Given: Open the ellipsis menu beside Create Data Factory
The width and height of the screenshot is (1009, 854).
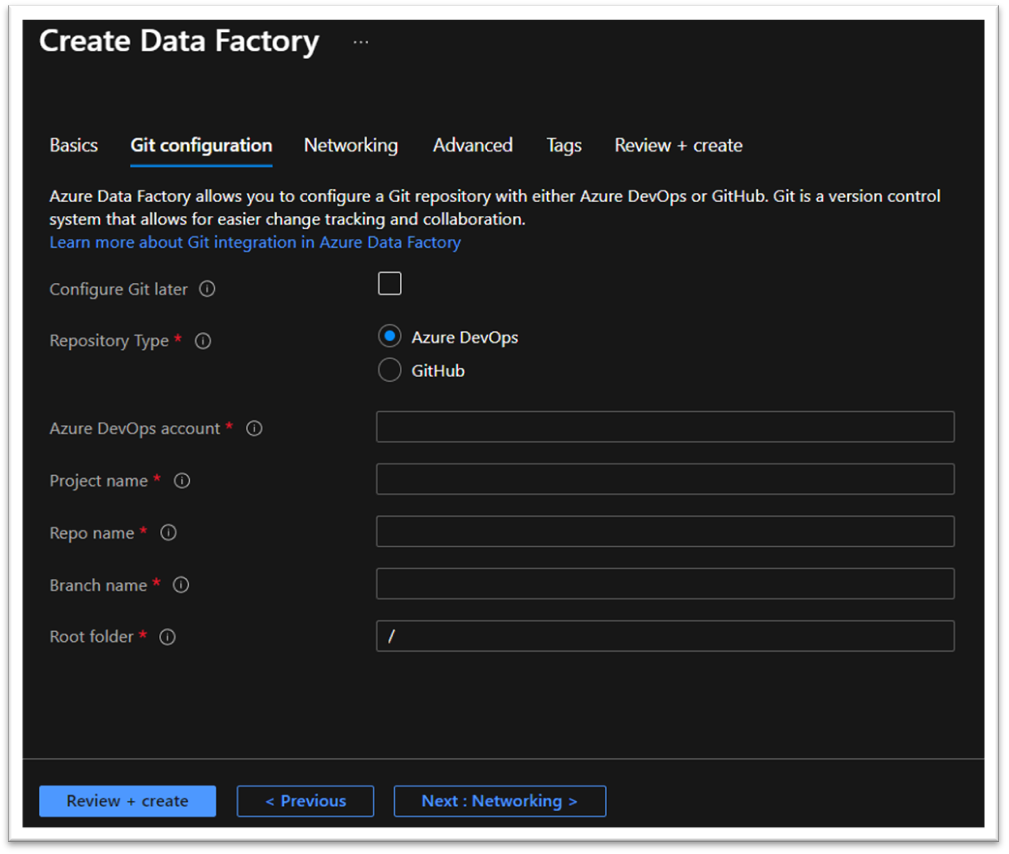Looking at the screenshot, I should (x=360, y=41).
